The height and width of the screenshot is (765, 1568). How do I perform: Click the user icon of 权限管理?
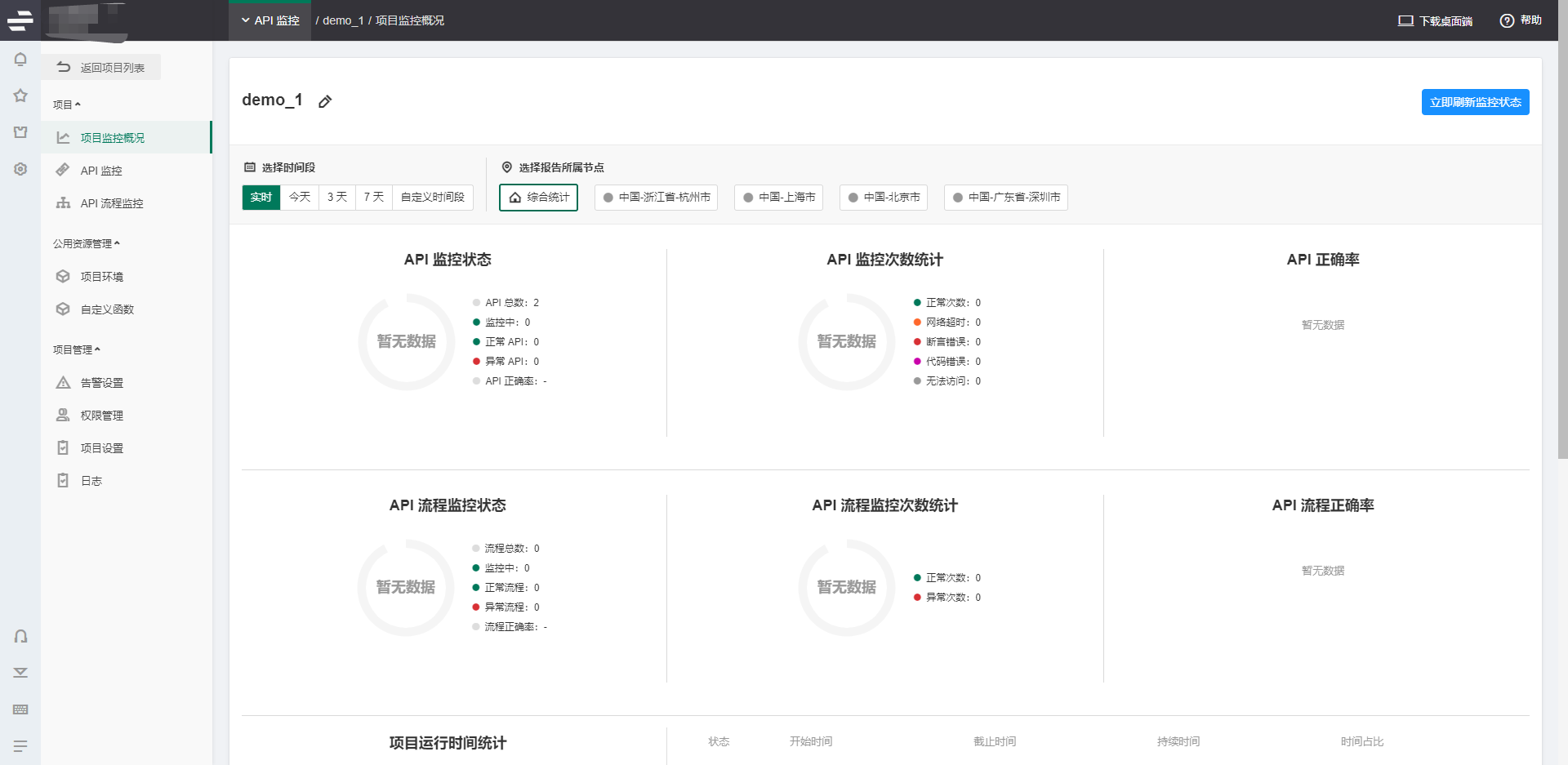click(63, 415)
